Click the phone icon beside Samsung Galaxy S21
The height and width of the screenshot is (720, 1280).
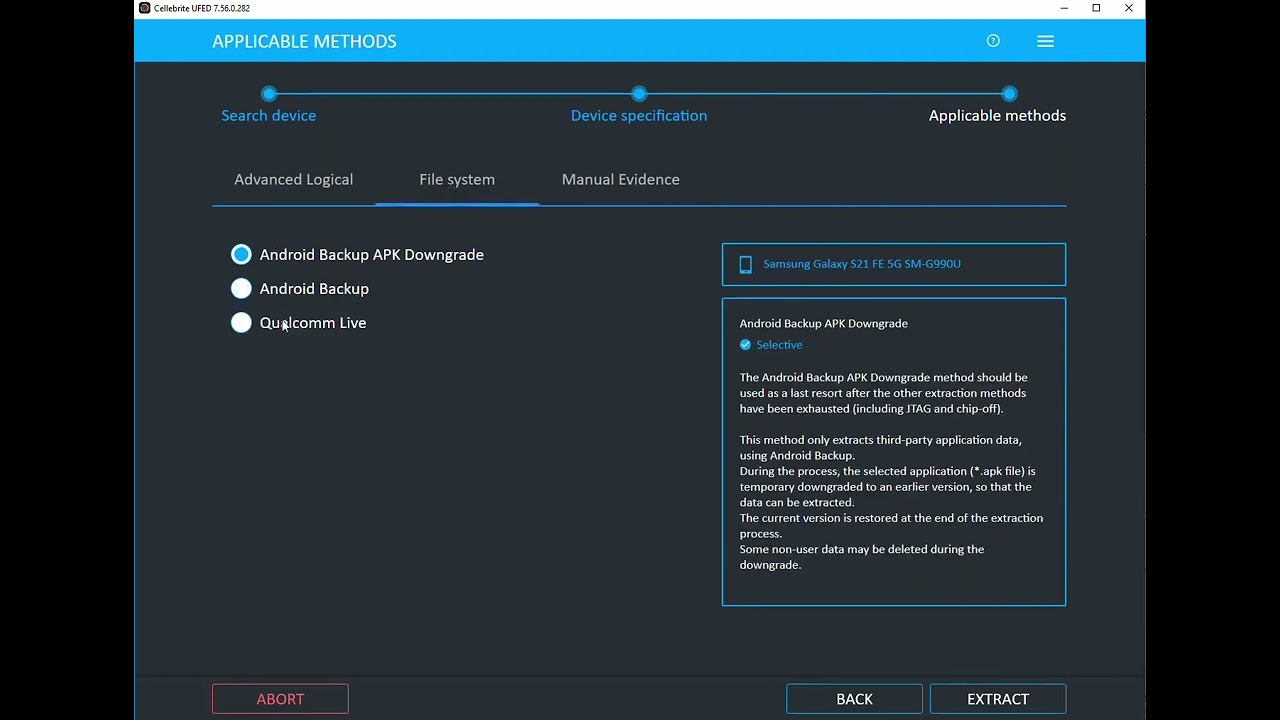[745, 264]
